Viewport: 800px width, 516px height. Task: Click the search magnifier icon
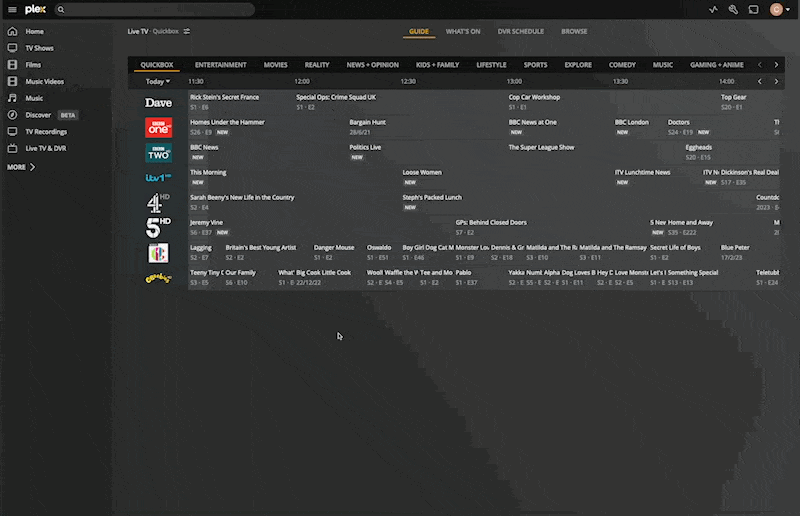(61, 10)
